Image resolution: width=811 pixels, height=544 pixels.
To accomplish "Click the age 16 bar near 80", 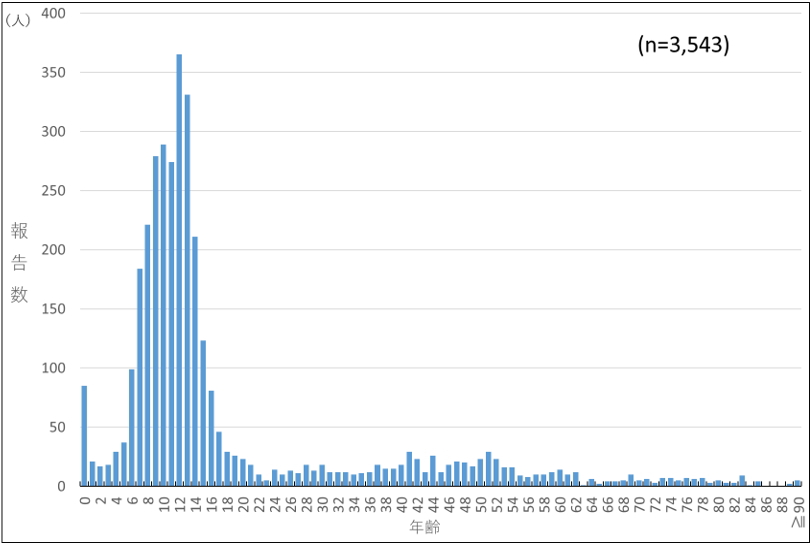I will (x=211, y=438).
